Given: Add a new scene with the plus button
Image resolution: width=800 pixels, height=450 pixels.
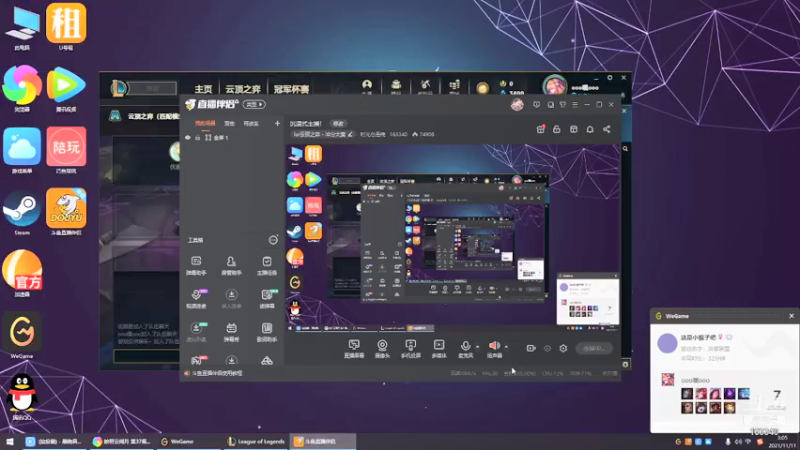Looking at the screenshot, I should [277, 123].
